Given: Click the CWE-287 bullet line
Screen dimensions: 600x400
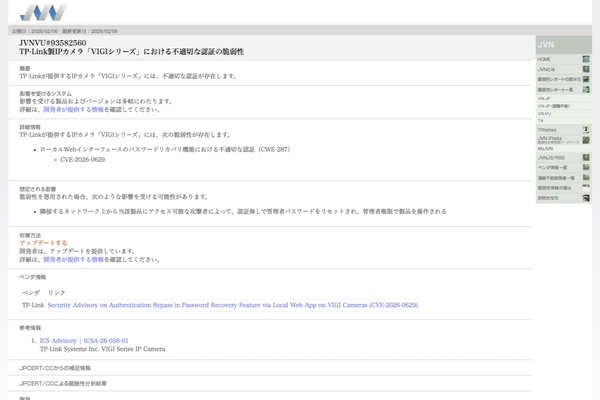Looking at the screenshot, I should coord(165,150).
